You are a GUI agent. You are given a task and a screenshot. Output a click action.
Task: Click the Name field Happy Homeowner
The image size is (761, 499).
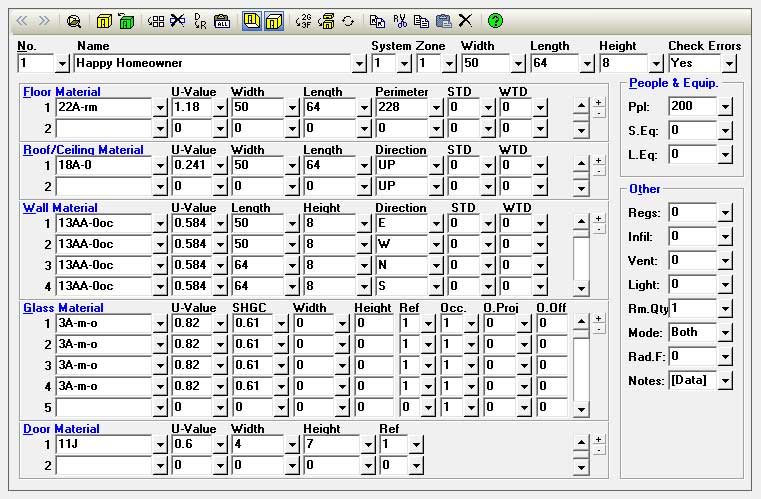point(213,63)
